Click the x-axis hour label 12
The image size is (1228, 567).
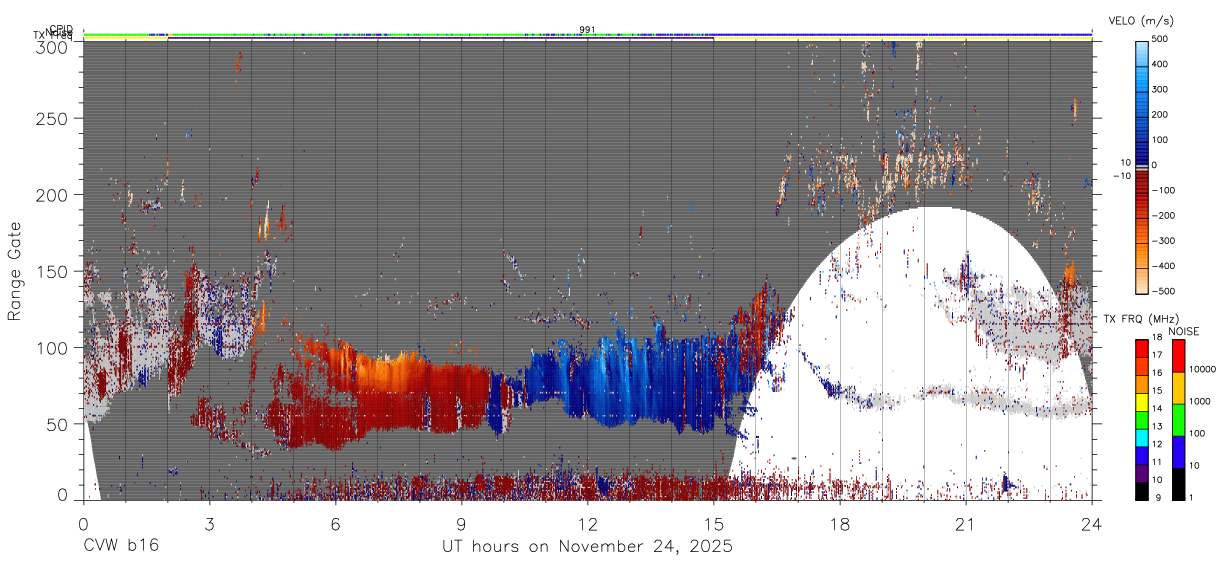588,523
